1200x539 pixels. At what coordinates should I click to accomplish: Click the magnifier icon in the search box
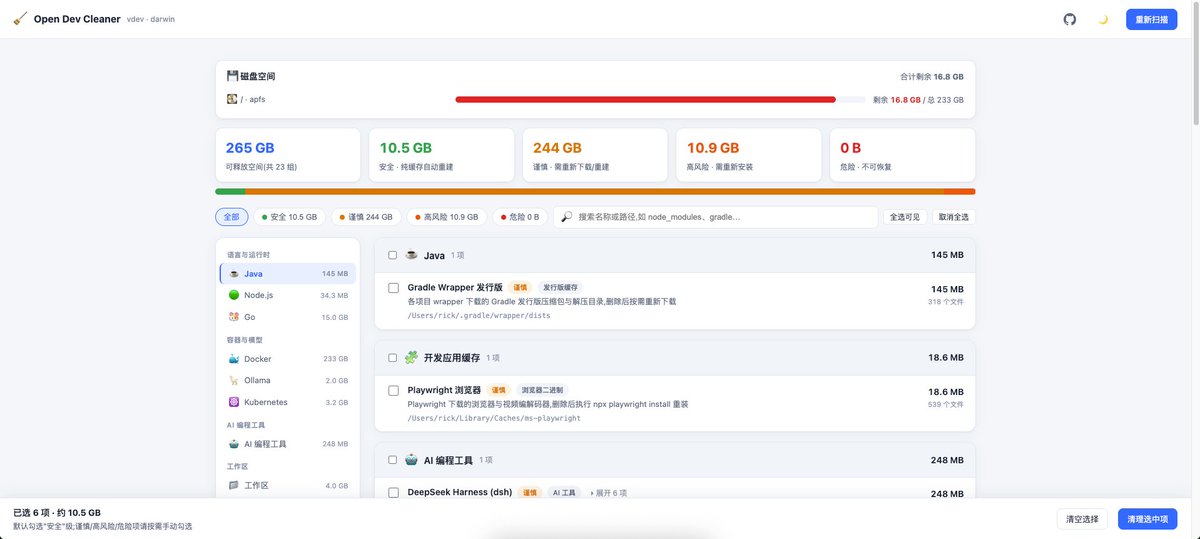click(566, 217)
